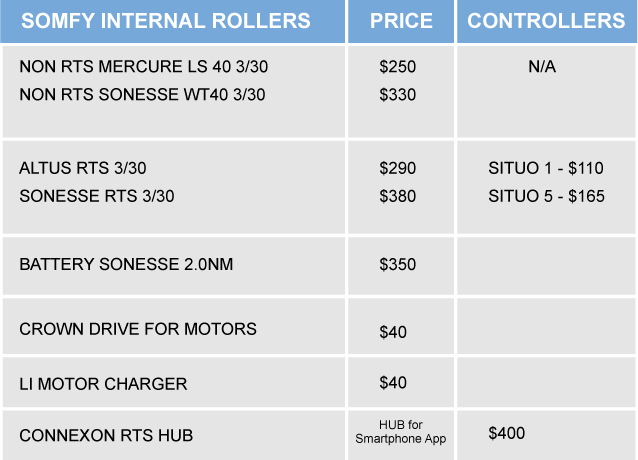Select the $350 battery price
The height and width of the screenshot is (460, 638).
pyautogui.click(x=398, y=264)
